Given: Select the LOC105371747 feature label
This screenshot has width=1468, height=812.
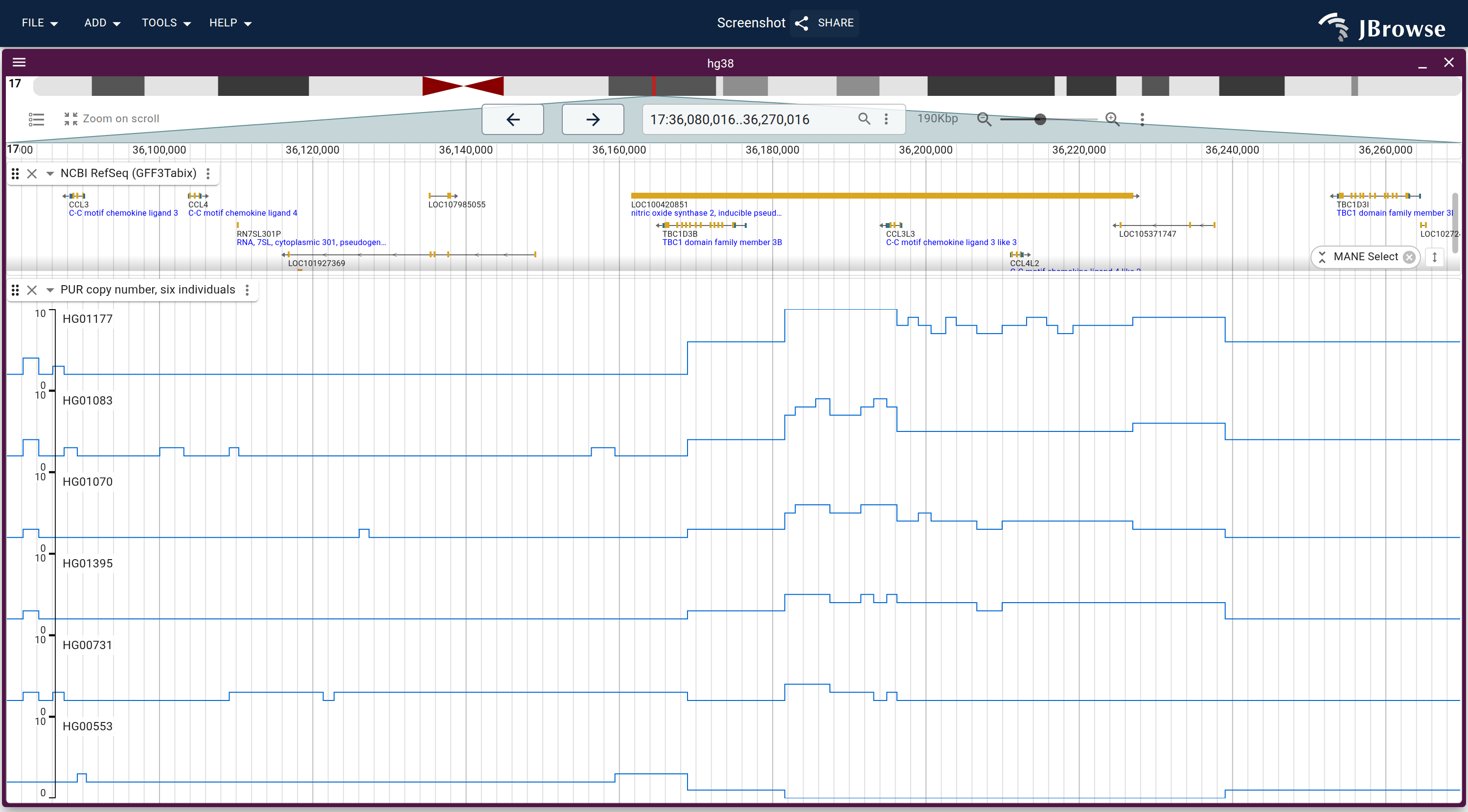Looking at the screenshot, I should coord(1147,234).
